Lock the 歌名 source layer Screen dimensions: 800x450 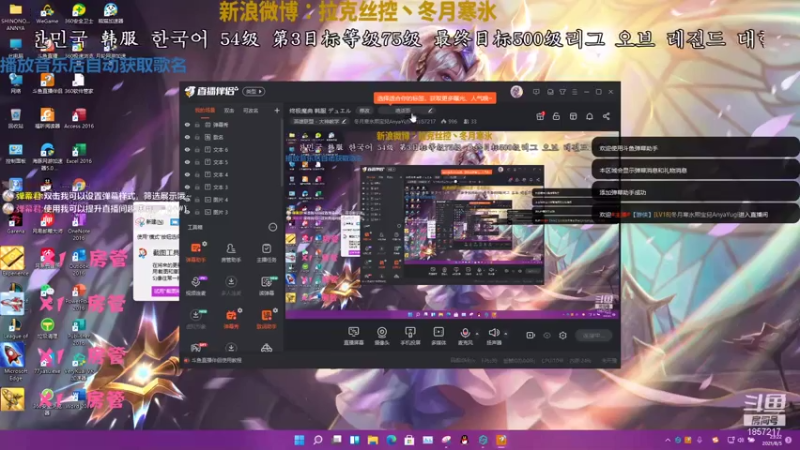[x=197, y=137]
